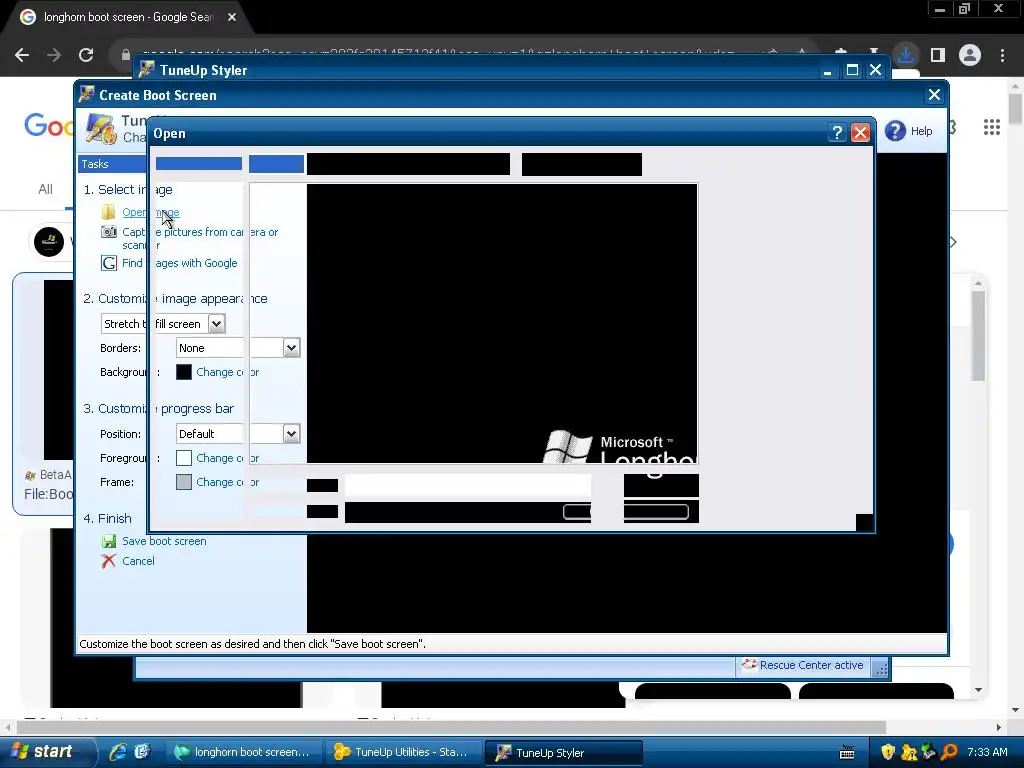Screen dimensions: 1024x768
Task: Open the Google apps grid icon
Action: tap(991, 127)
